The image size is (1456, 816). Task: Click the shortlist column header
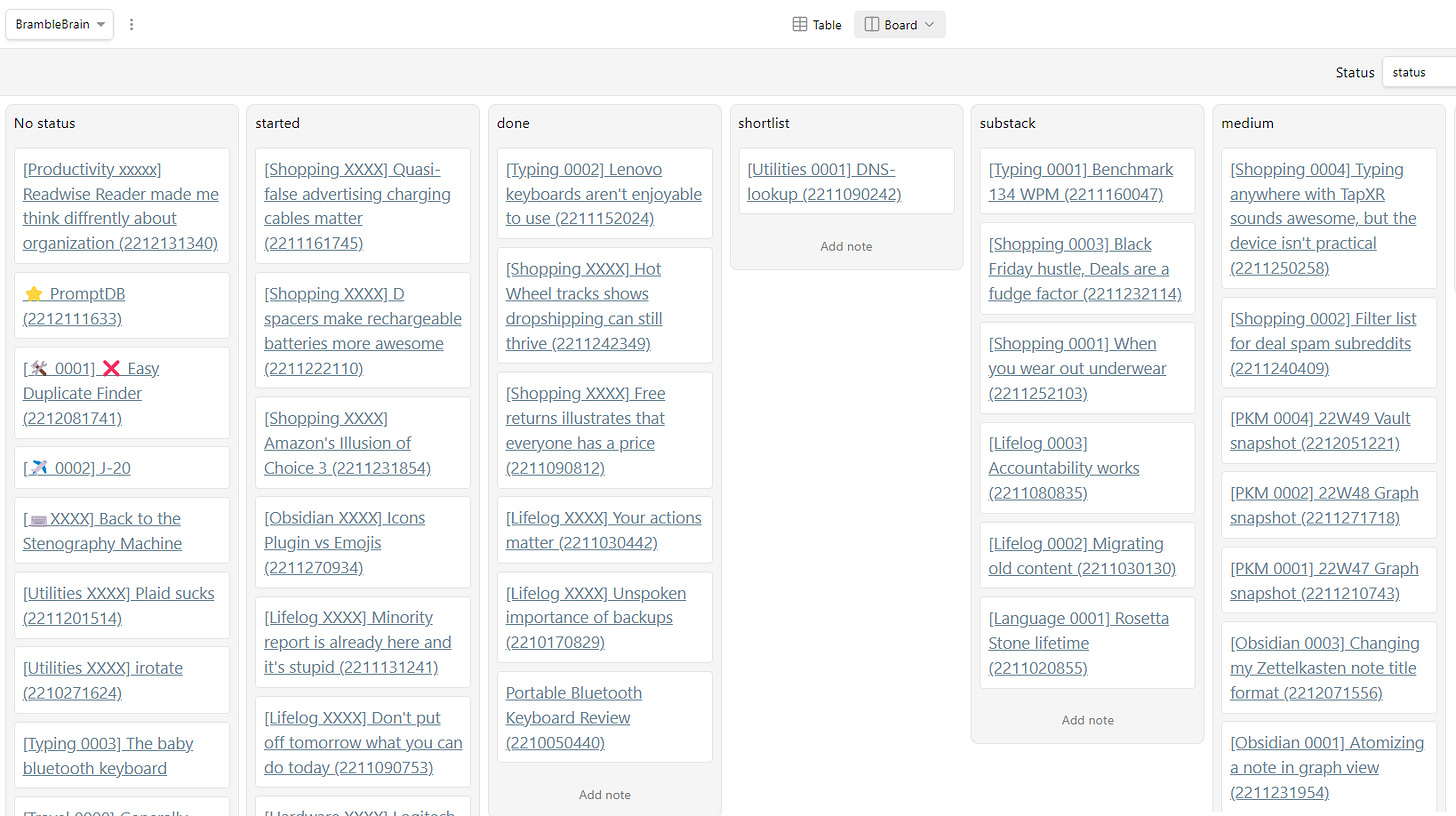pos(766,123)
